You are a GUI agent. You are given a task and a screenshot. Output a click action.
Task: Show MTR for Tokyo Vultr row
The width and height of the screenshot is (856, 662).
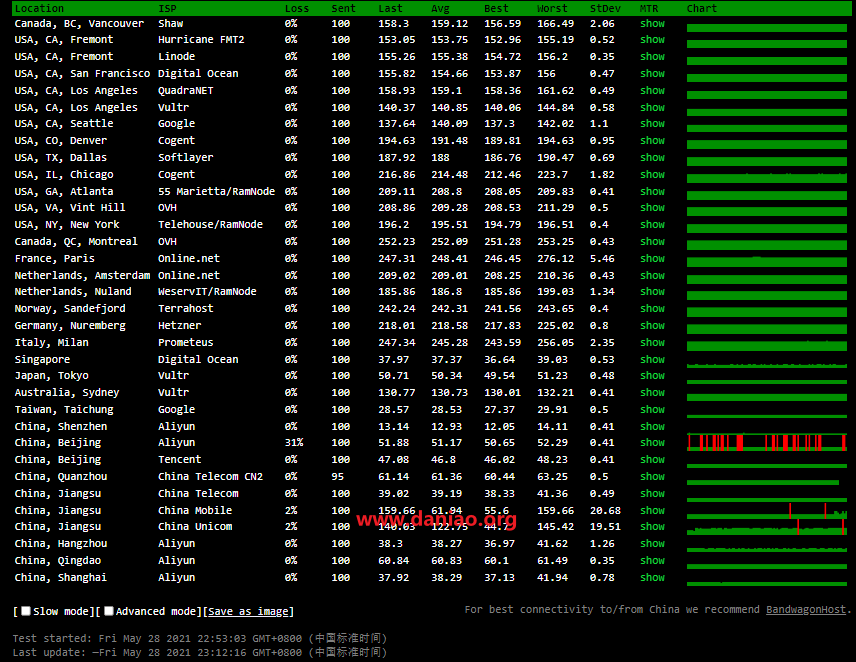click(x=652, y=375)
